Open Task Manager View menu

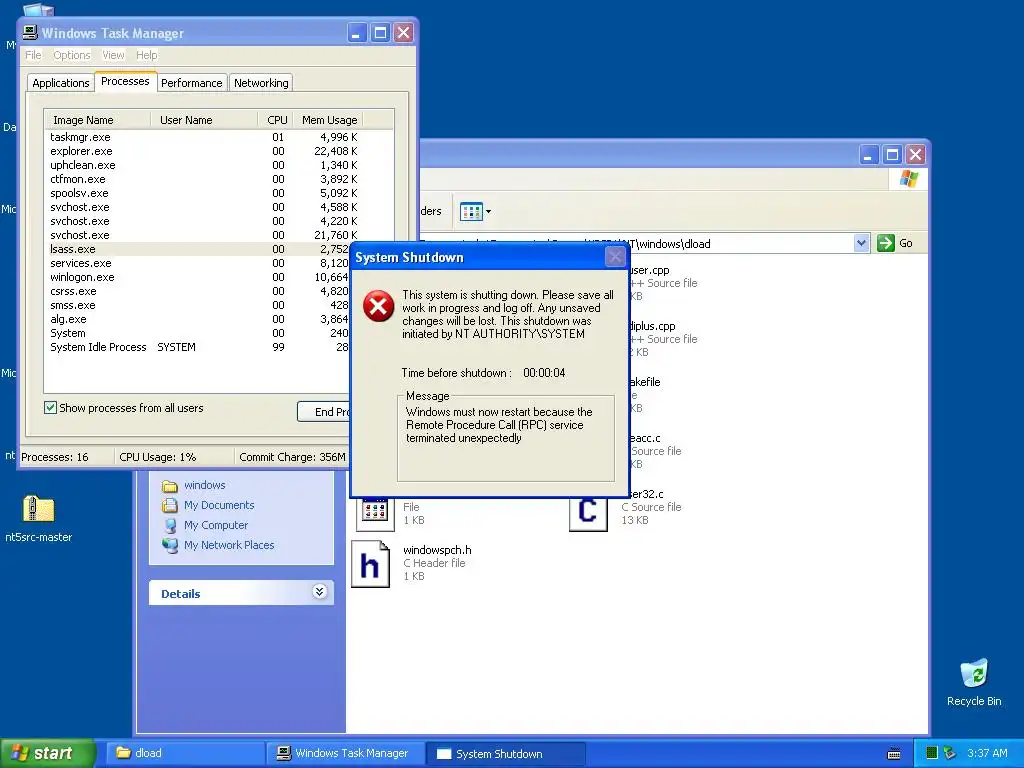(113, 55)
